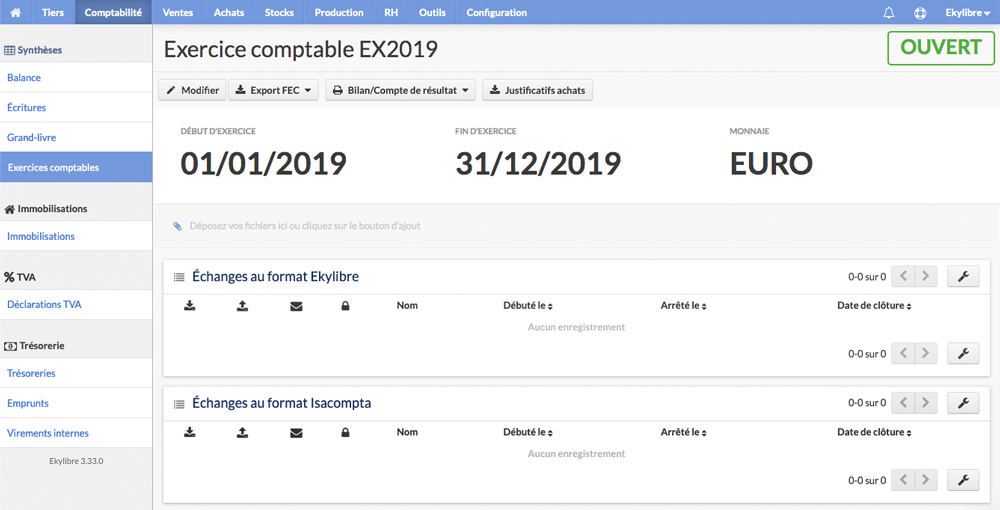This screenshot has width=1000, height=510.
Task: Click the paperclip attachment icon
Action: click(x=177, y=226)
